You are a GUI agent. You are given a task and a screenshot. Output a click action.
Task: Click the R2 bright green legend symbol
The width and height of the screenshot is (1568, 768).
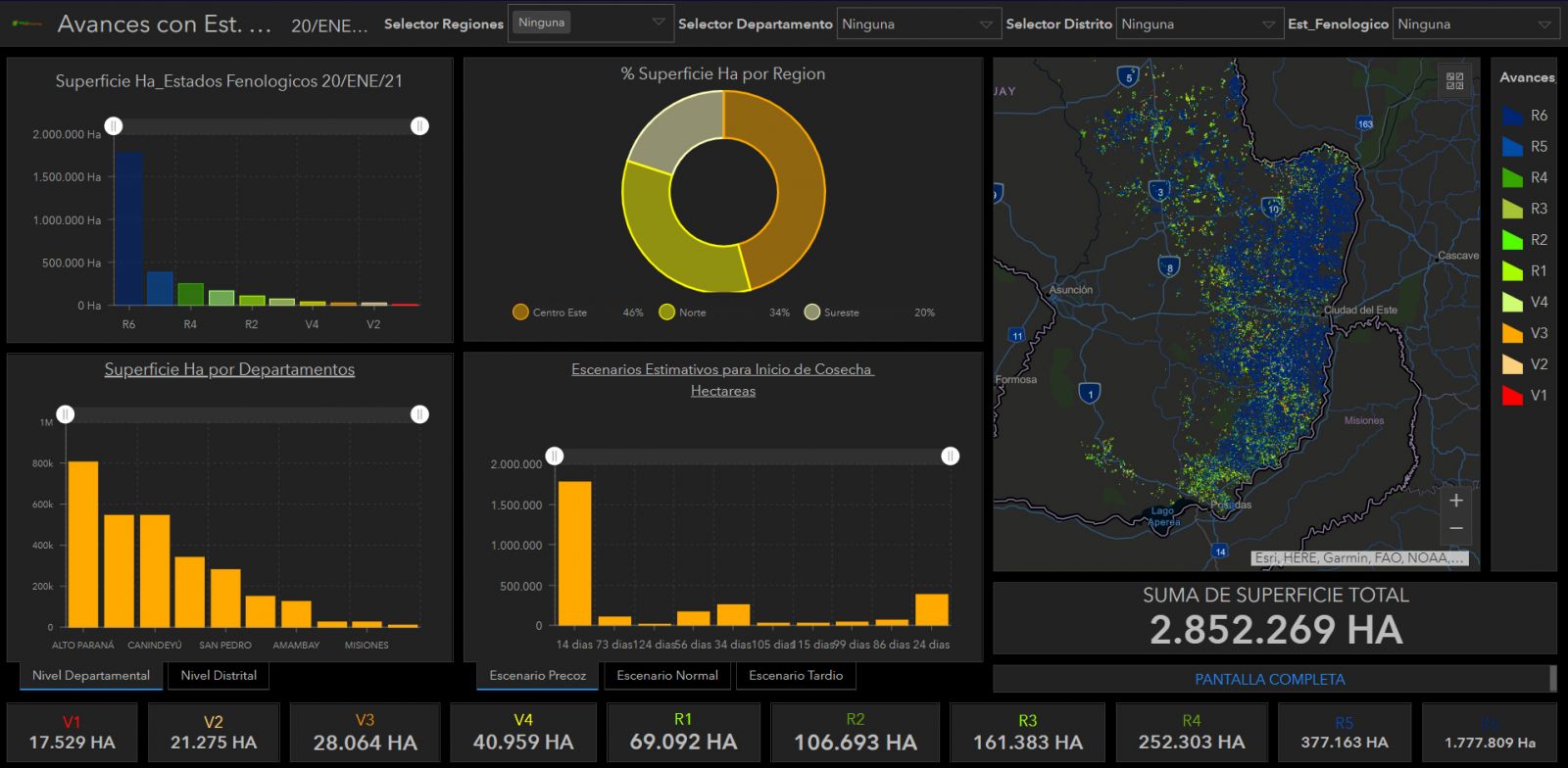click(x=1512, y=240)
